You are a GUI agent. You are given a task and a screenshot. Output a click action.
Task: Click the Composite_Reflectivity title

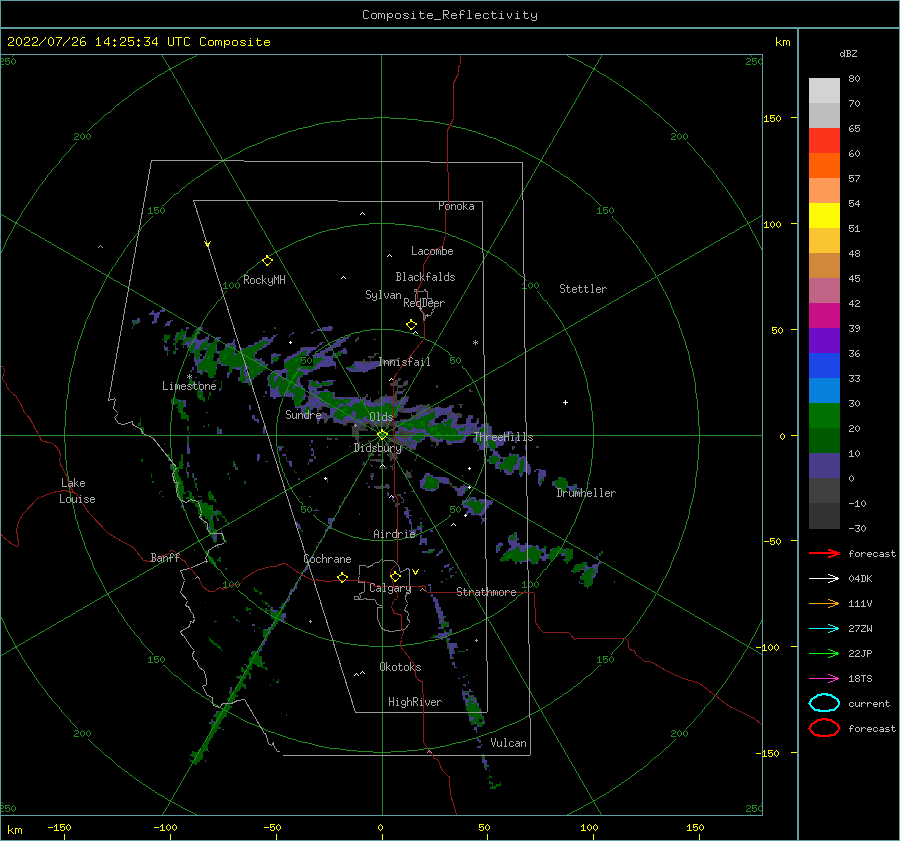point(449,15)
